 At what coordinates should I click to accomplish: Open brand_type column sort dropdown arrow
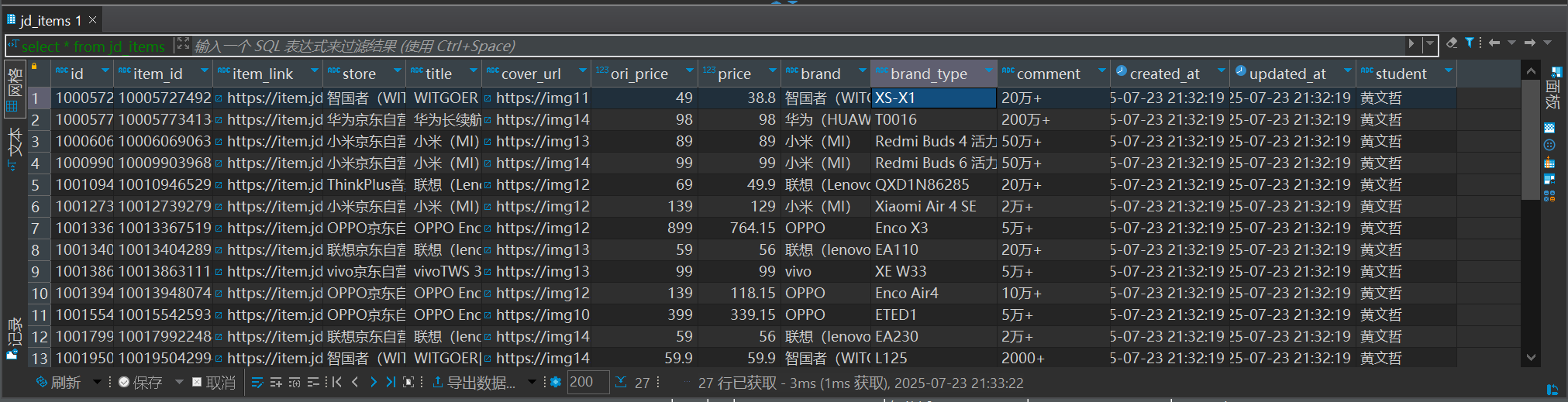click(988, 71)
